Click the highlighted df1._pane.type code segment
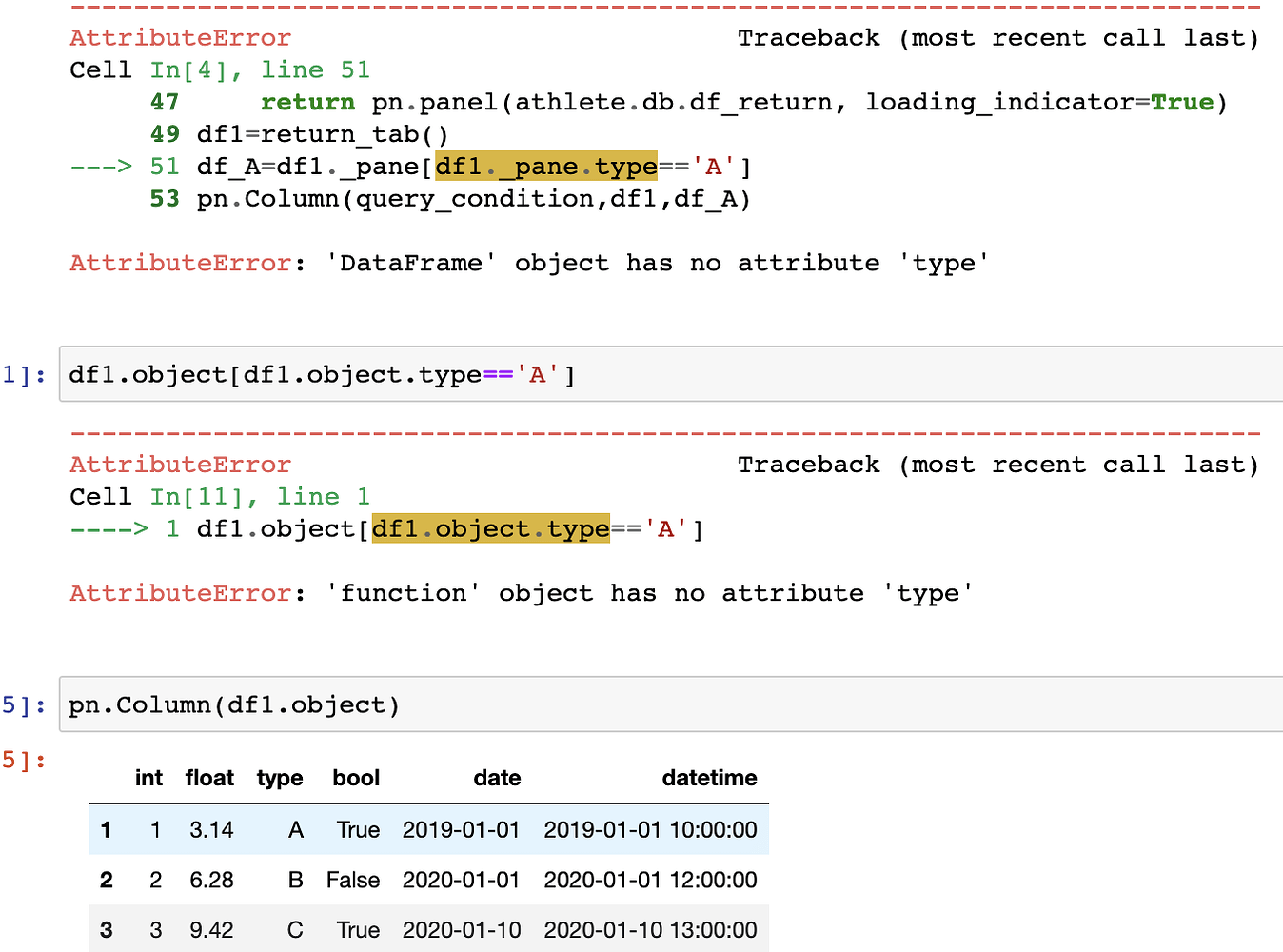The height and width of the screenshot is (952, 1283). pos(545,165)
